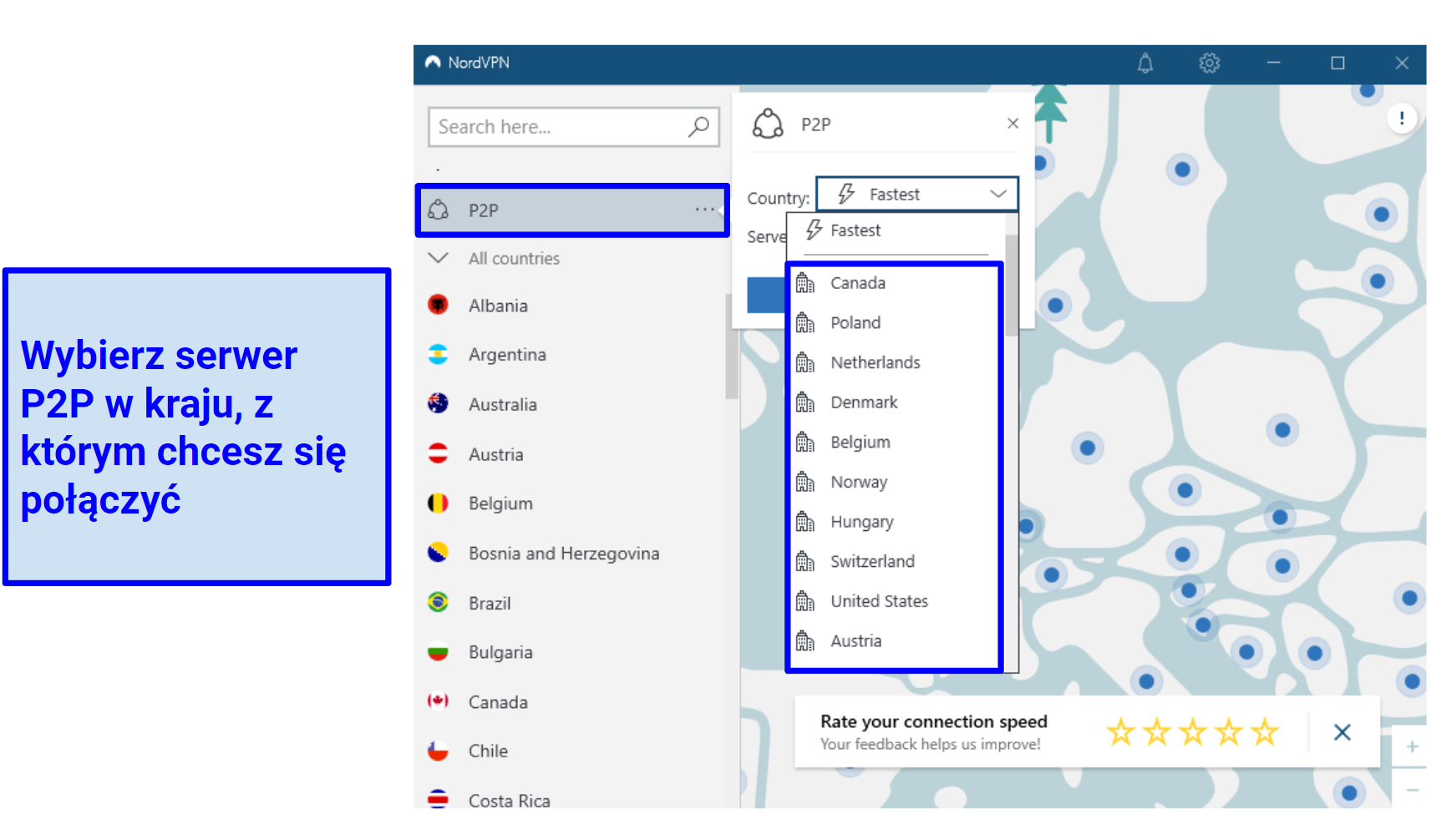Select the P2P specialty server row
Viewport: 1431px width, 840px height.
pos(572,210)
